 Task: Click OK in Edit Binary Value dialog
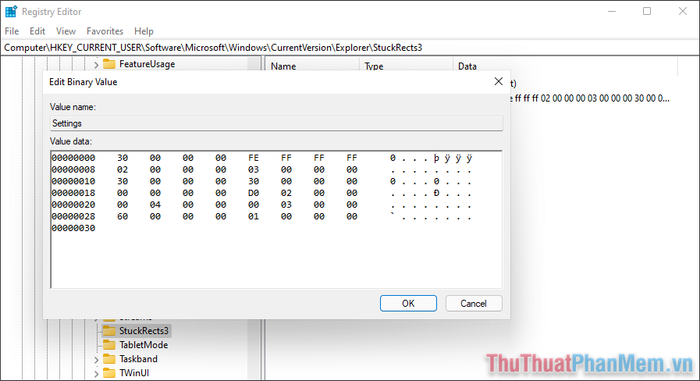[x=408, y=303]
